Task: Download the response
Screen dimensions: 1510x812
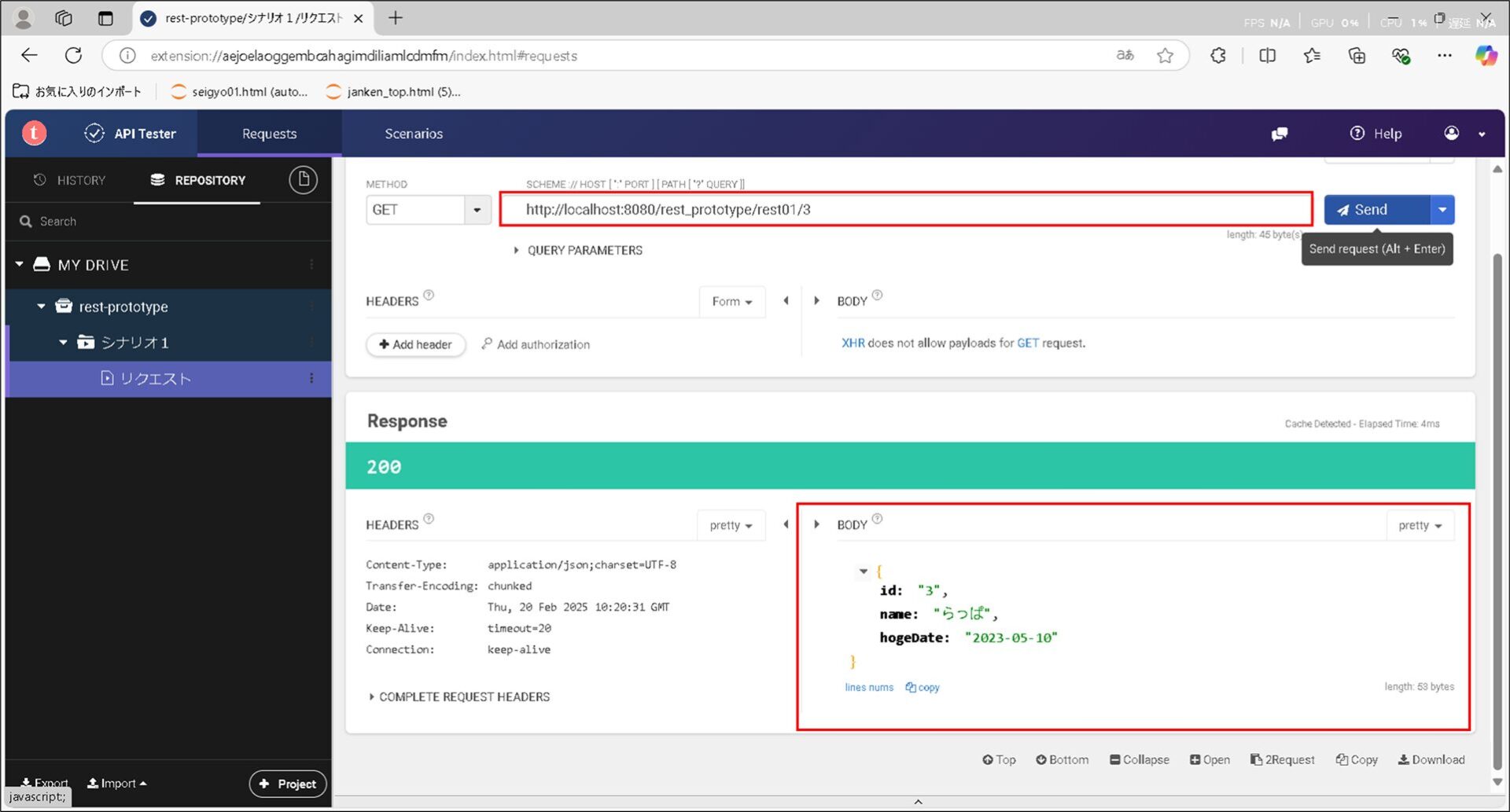Action: coord(1431,759)
